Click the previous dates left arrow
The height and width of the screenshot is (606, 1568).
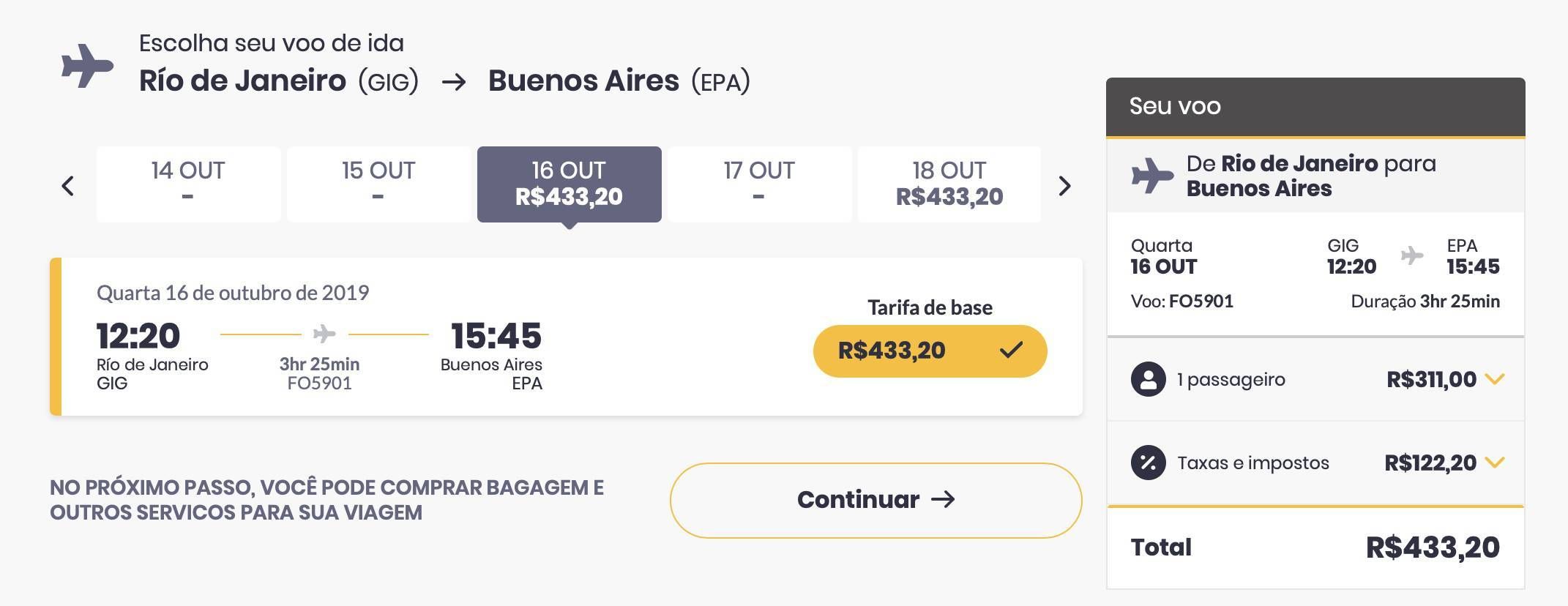[68, 186]
